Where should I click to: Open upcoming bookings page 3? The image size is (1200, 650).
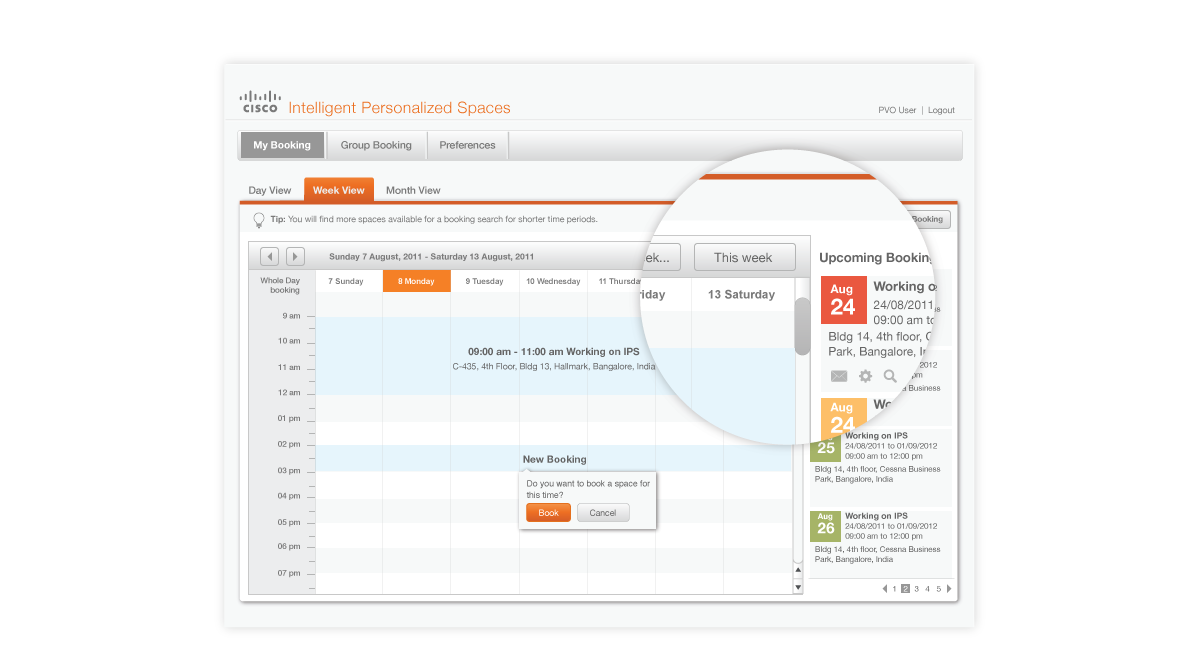[x=916, y=589]
